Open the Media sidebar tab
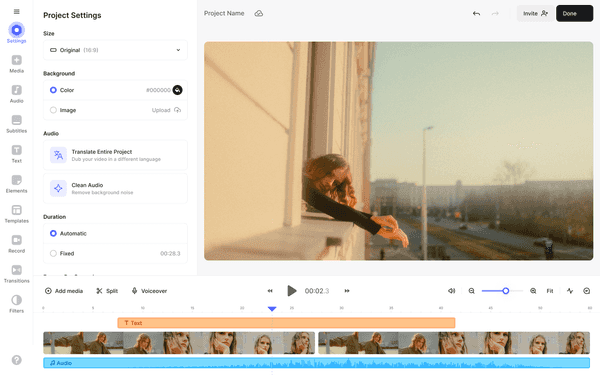 pos(16,64)
